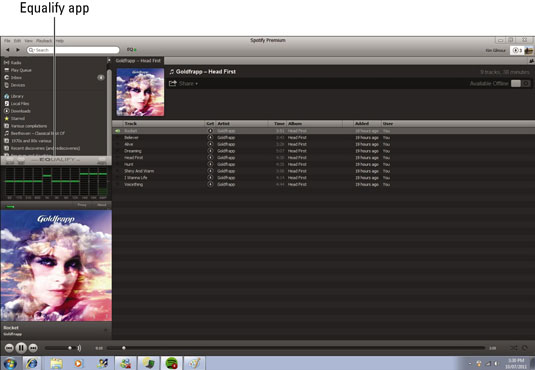Toggle shuffle in the playback bar

(514, 348)
